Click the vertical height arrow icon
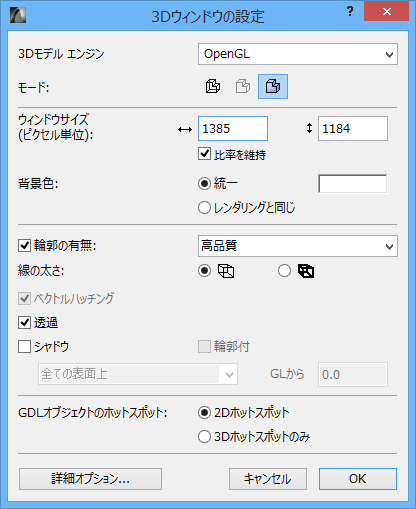The height and width of the screenshot is (509, 416). [x=309, y=128]
